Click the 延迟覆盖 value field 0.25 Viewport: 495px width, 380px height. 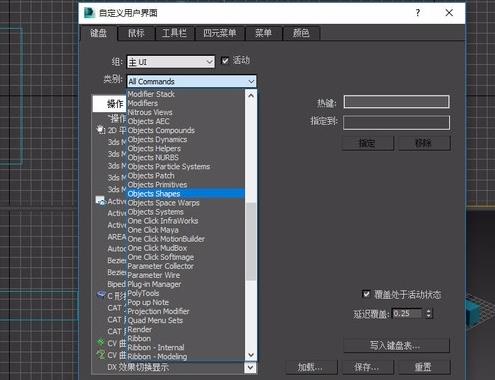(408, 313)
